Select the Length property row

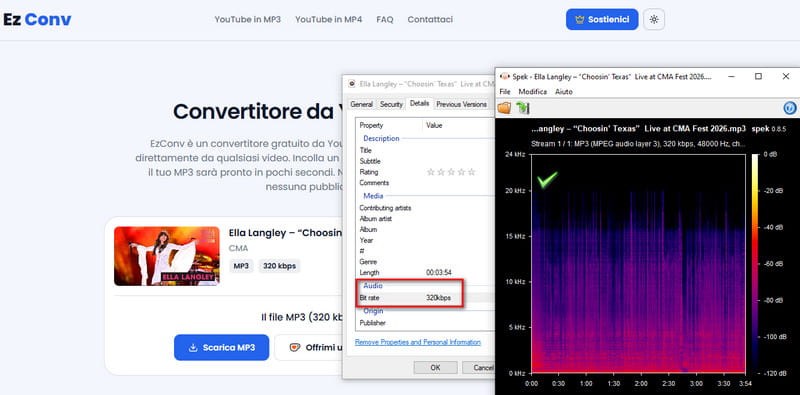pyautogui.click(x=425, y=273)
